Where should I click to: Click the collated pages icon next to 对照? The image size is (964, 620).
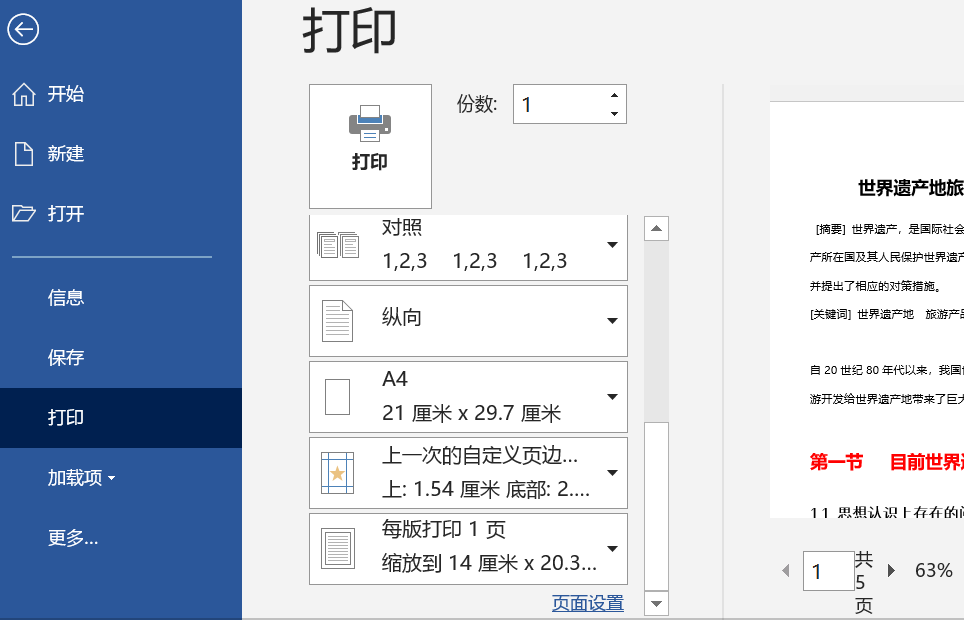point(338,245)
